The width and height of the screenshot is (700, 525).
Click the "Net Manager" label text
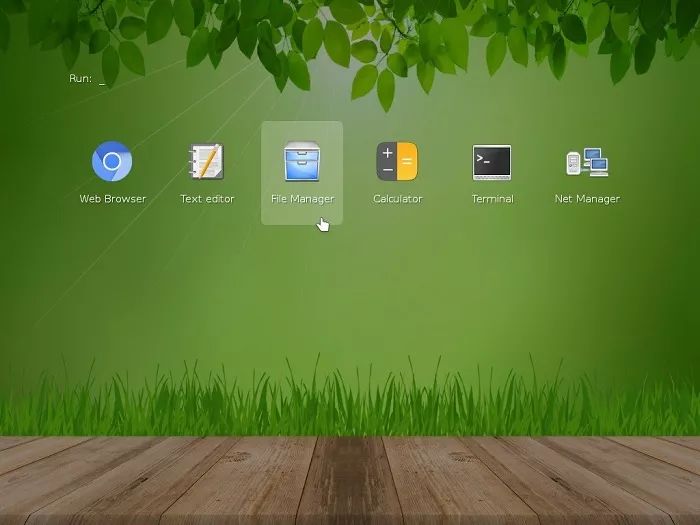coord(587,199)
